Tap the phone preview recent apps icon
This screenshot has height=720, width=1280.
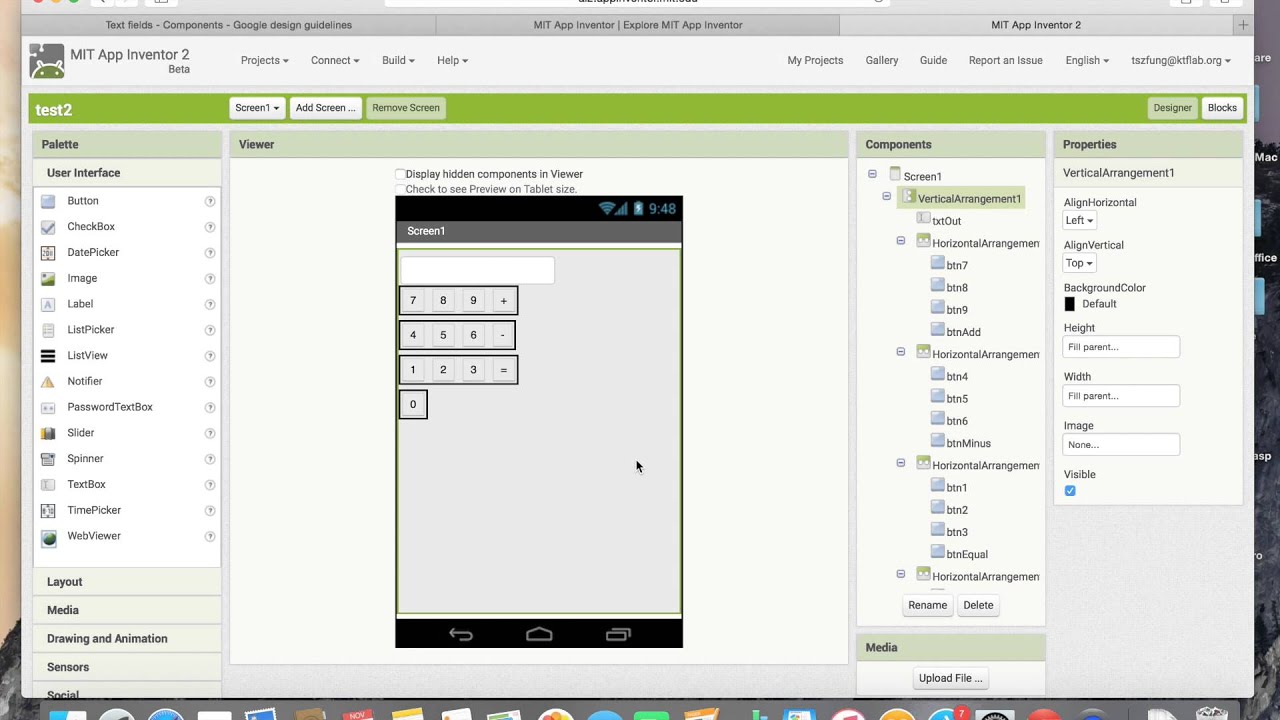[618, 634]
